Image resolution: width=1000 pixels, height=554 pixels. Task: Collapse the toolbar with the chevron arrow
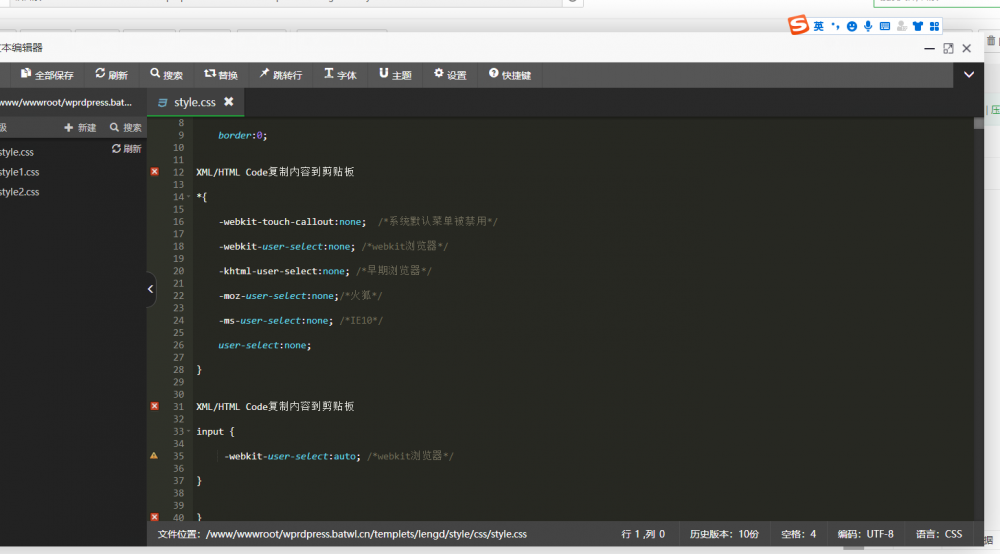969,75
